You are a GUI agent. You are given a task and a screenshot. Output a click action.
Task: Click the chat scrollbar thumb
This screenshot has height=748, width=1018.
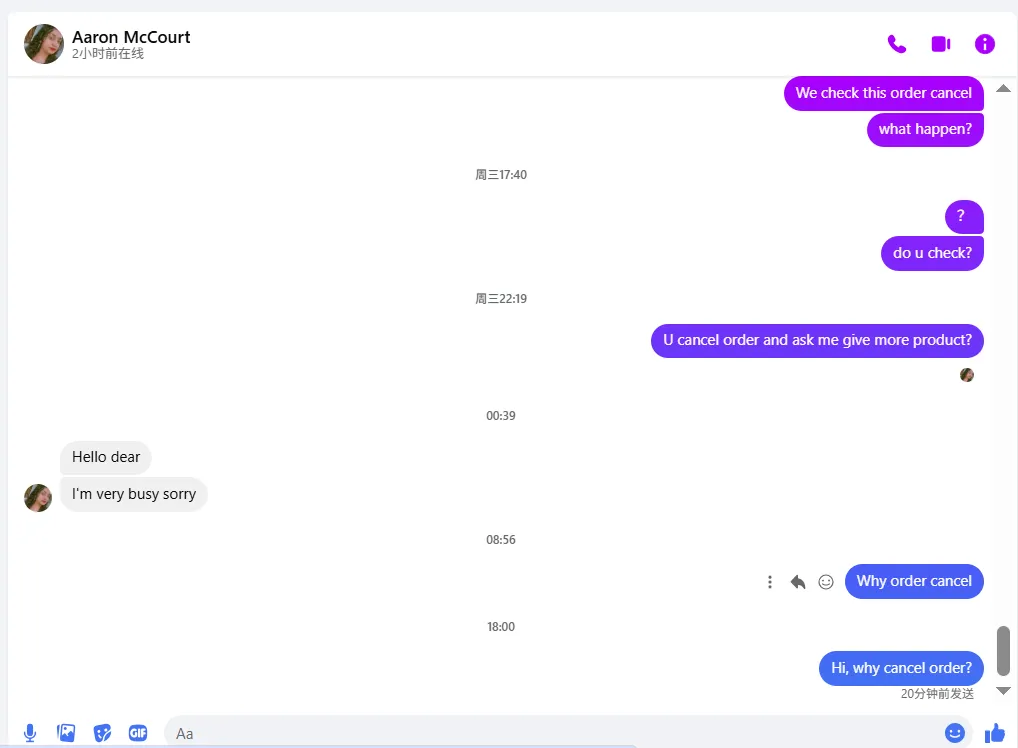click(x=1003, y=651)
